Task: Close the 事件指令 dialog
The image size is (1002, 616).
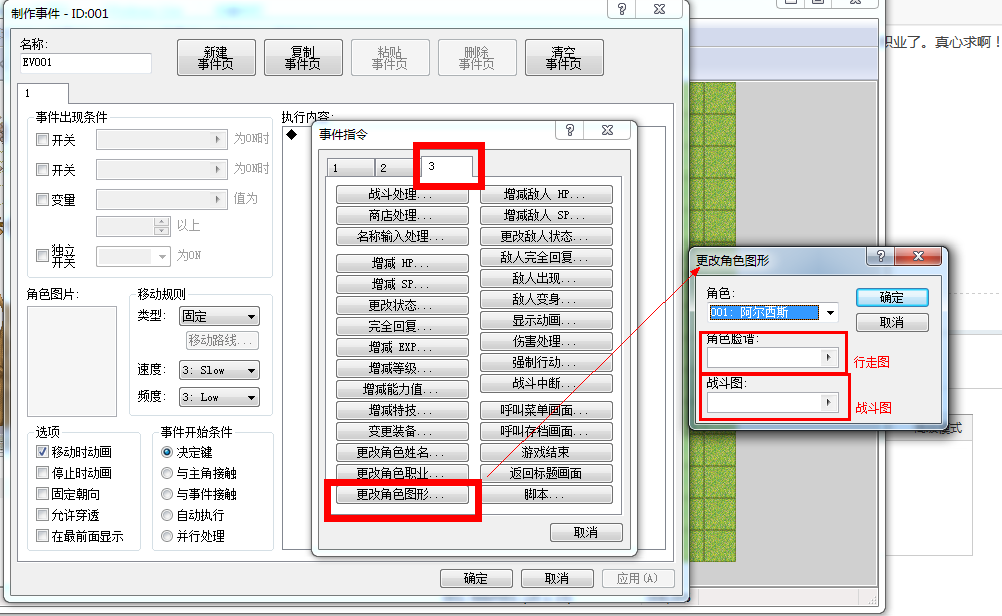Action: tap(608, 130)
